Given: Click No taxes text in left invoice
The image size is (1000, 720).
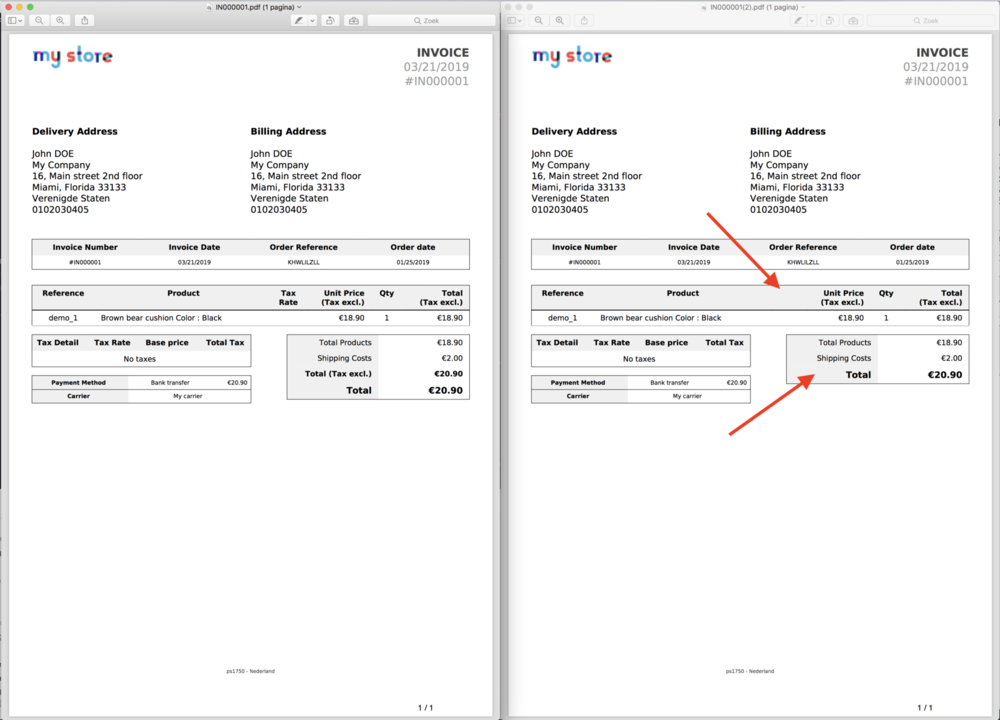Looking at the screenshot, I should point(140,359).
